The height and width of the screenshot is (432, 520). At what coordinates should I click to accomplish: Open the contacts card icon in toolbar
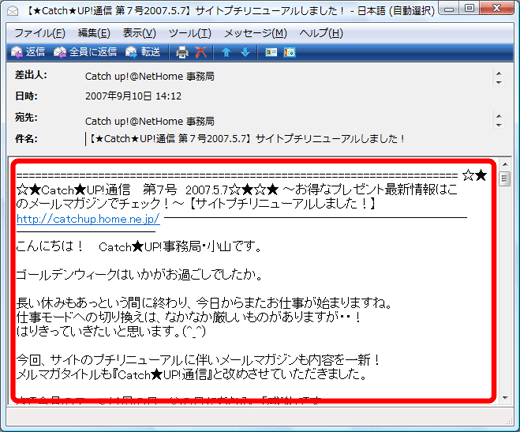point(271,52)
